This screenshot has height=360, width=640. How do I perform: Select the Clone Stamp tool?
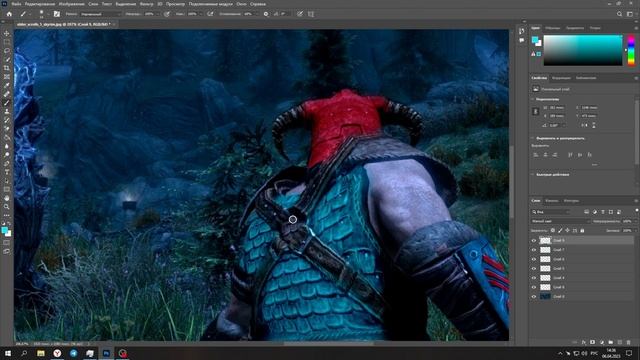[7, 111]
